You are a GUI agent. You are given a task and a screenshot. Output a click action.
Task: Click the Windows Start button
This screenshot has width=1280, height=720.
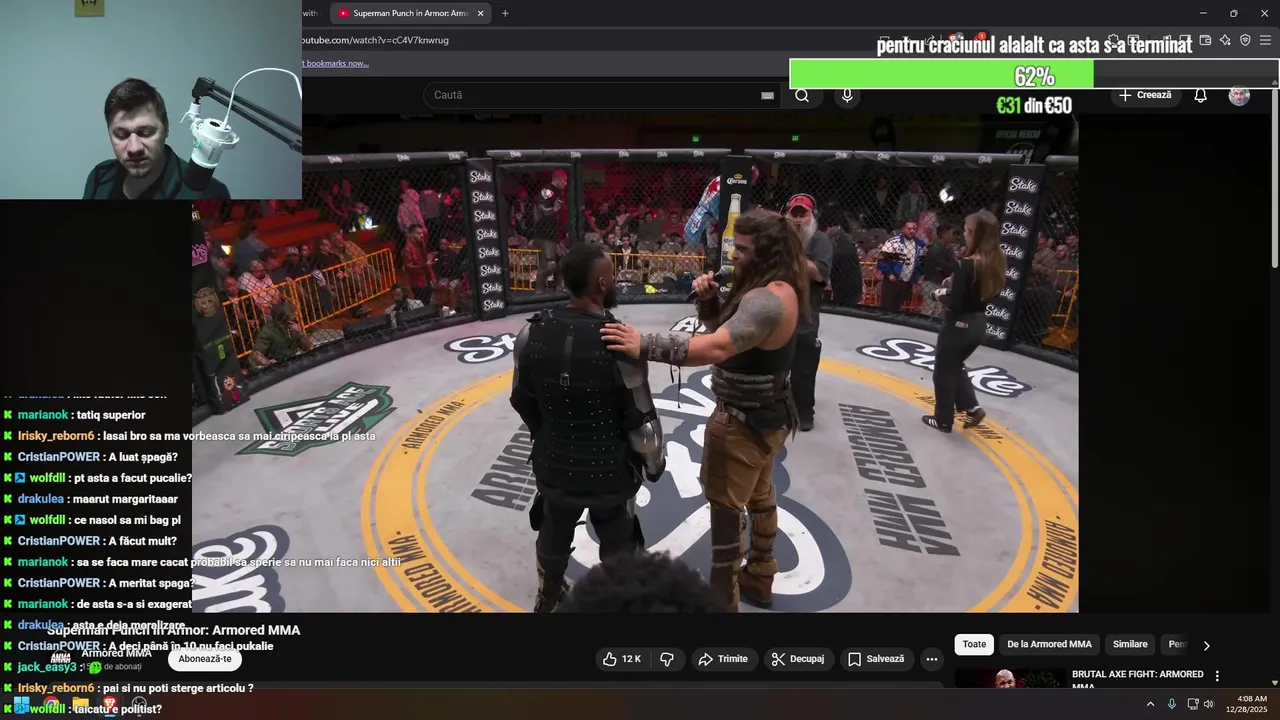click(x=21, y=705)
